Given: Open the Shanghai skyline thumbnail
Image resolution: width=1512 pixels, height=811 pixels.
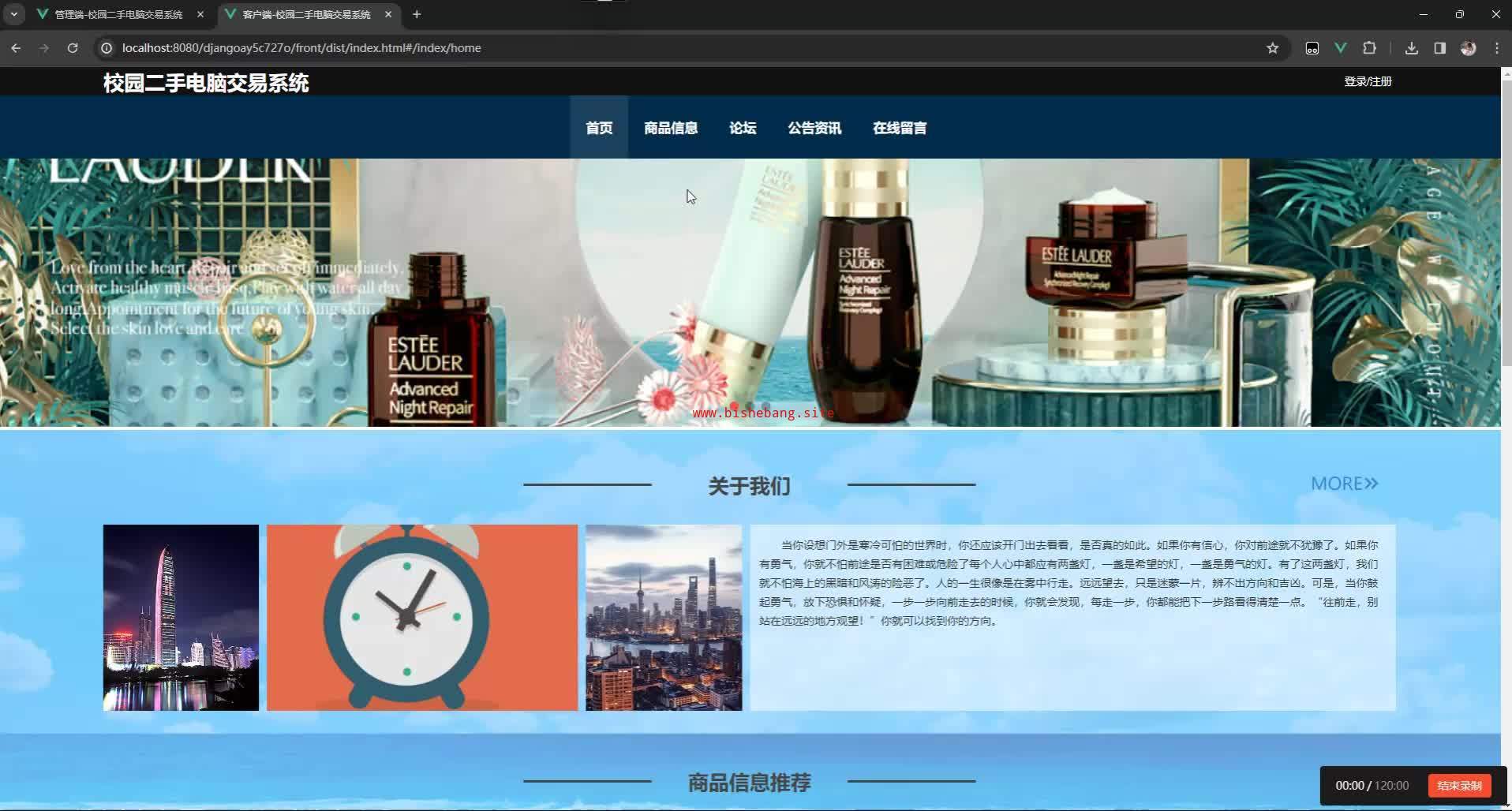Looking at the screenshot, I should tap(664, 618).
